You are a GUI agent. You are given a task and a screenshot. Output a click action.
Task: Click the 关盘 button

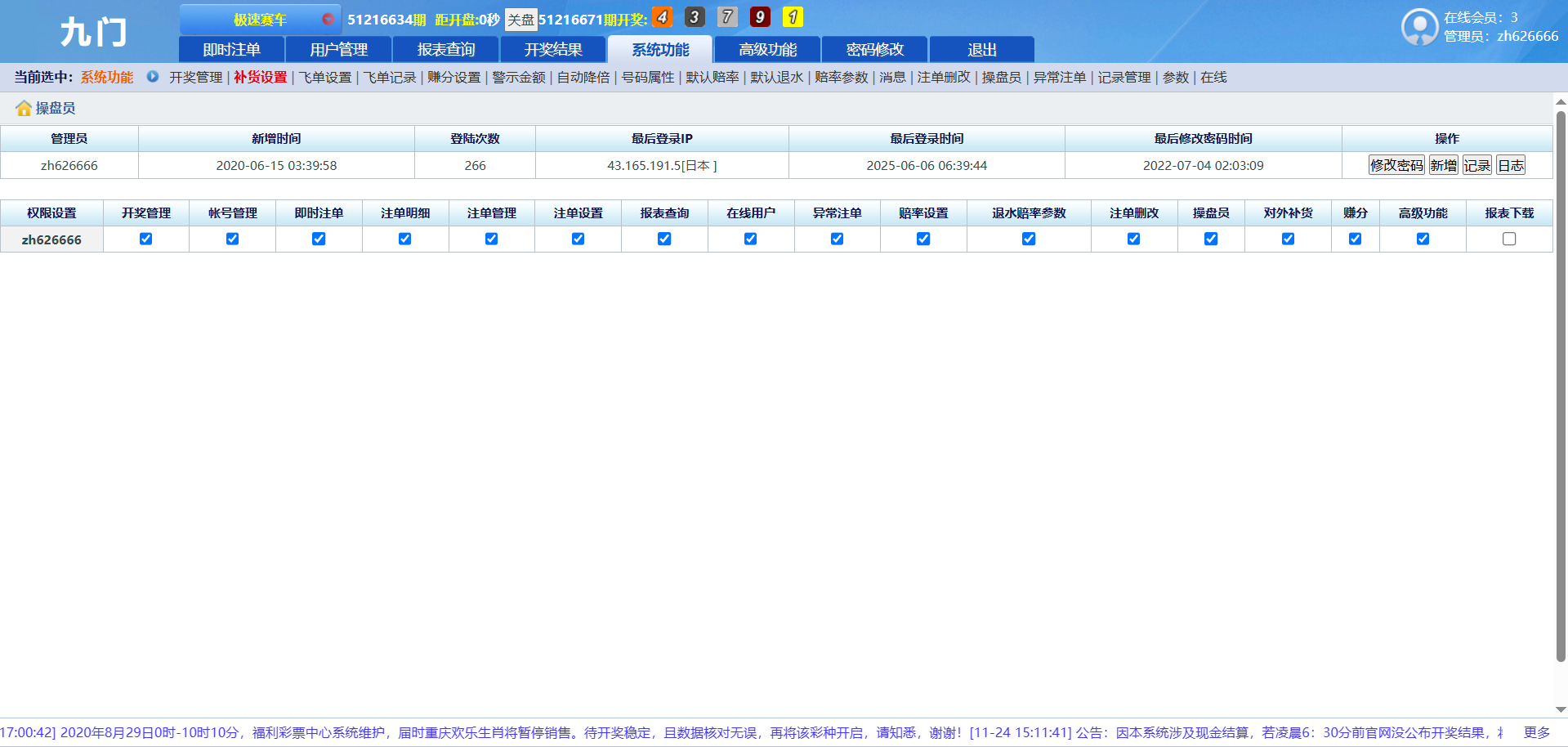(x=520, y=20)
